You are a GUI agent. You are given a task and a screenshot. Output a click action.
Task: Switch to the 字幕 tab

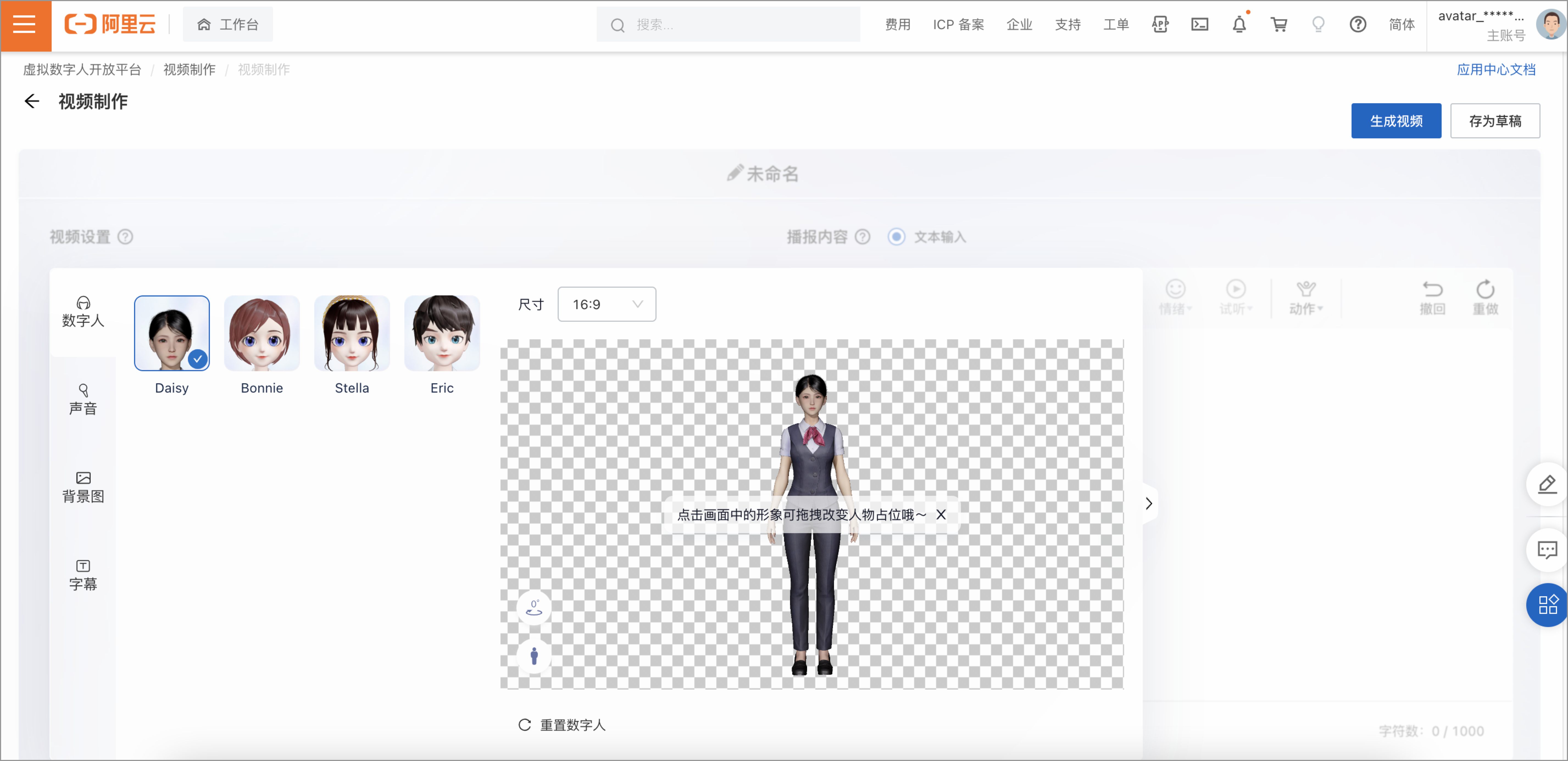(84, 575)
